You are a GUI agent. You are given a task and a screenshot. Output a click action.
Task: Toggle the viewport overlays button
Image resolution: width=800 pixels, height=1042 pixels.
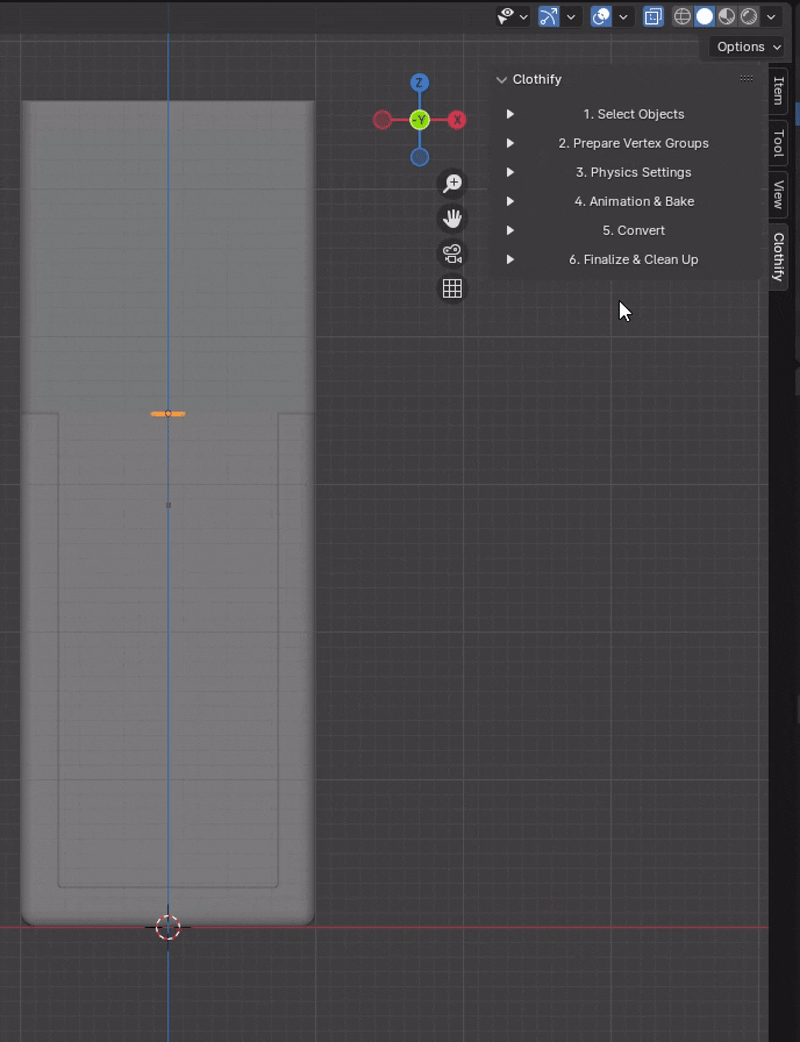pos(601,17)
